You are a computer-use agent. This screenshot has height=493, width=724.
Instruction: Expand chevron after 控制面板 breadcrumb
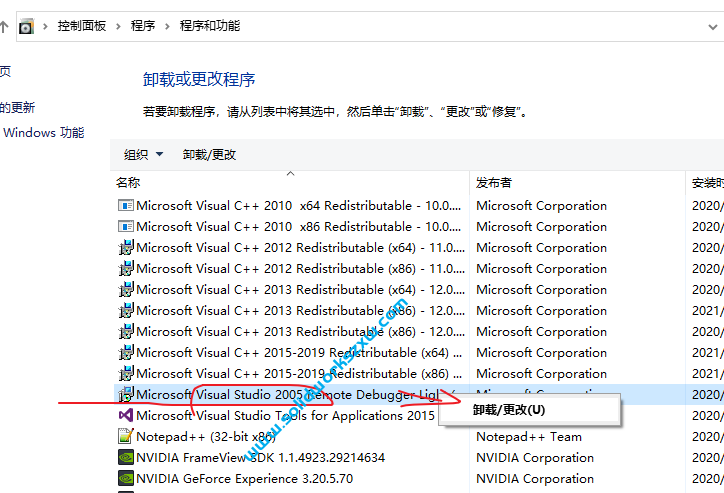(x=118, y=26)
